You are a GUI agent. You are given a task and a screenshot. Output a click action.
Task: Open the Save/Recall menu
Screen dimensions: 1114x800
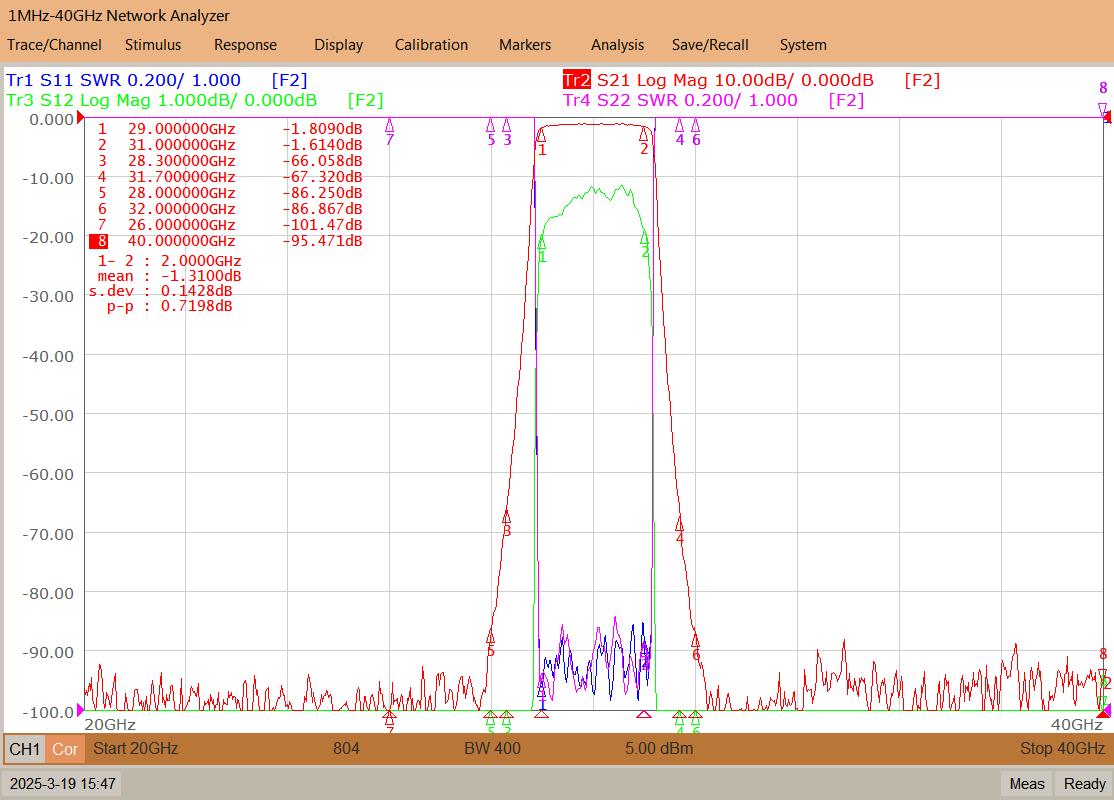click(x=710, y=45)
